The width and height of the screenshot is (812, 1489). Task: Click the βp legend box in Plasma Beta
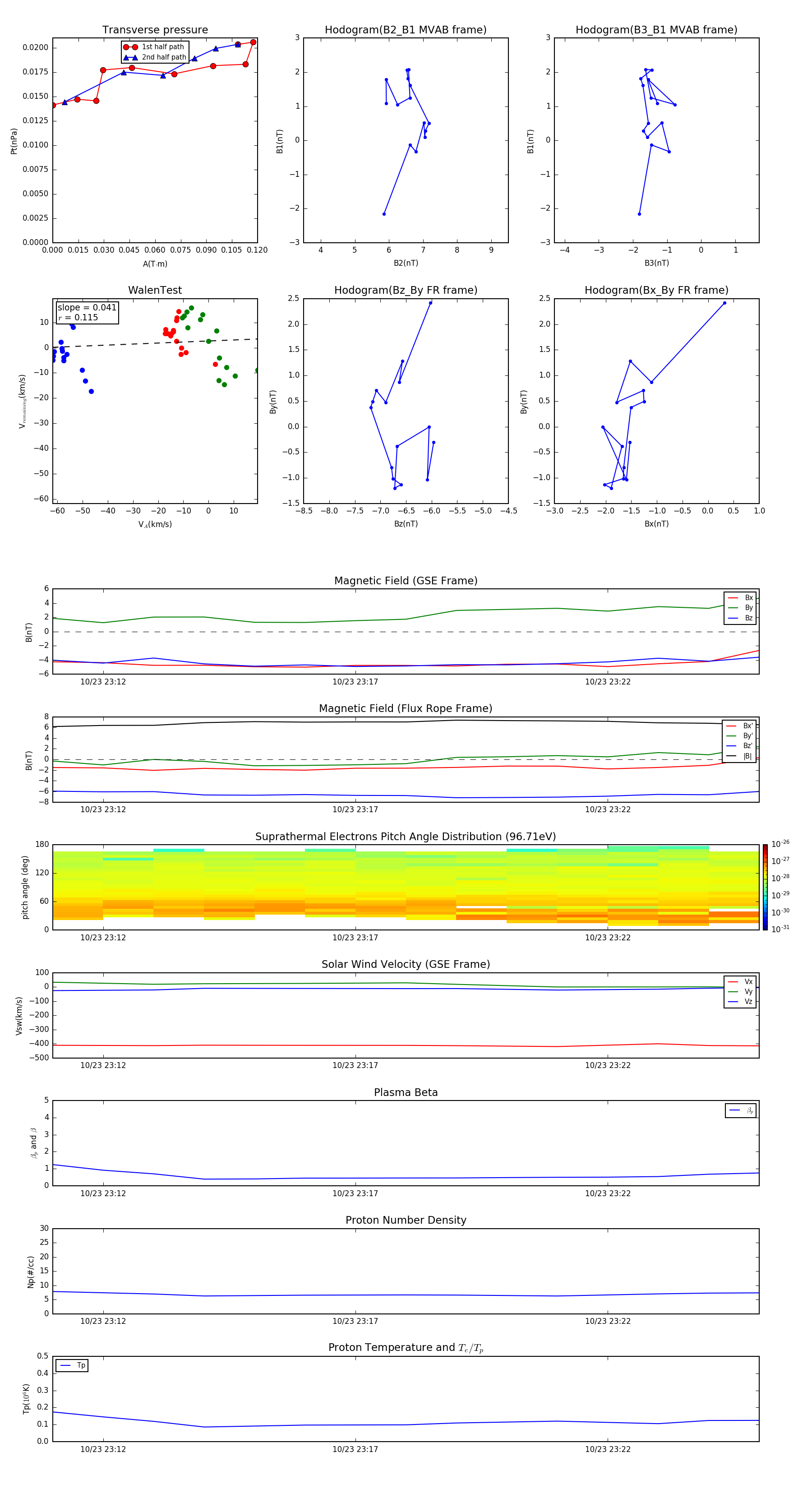tap(740, 1110)
